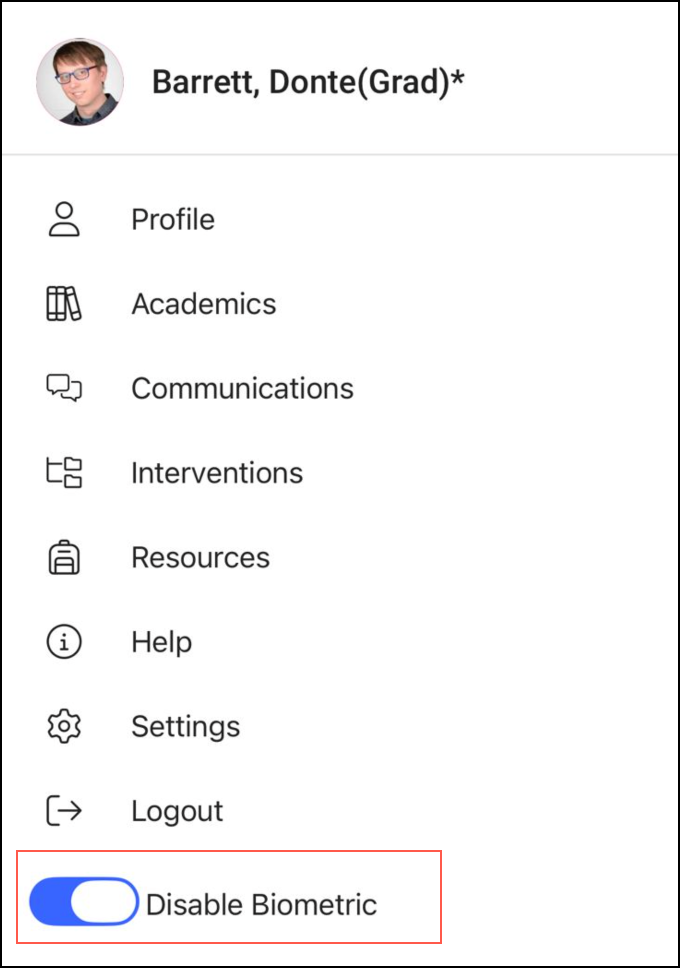Select the Help text label

(x=161, y=642)
